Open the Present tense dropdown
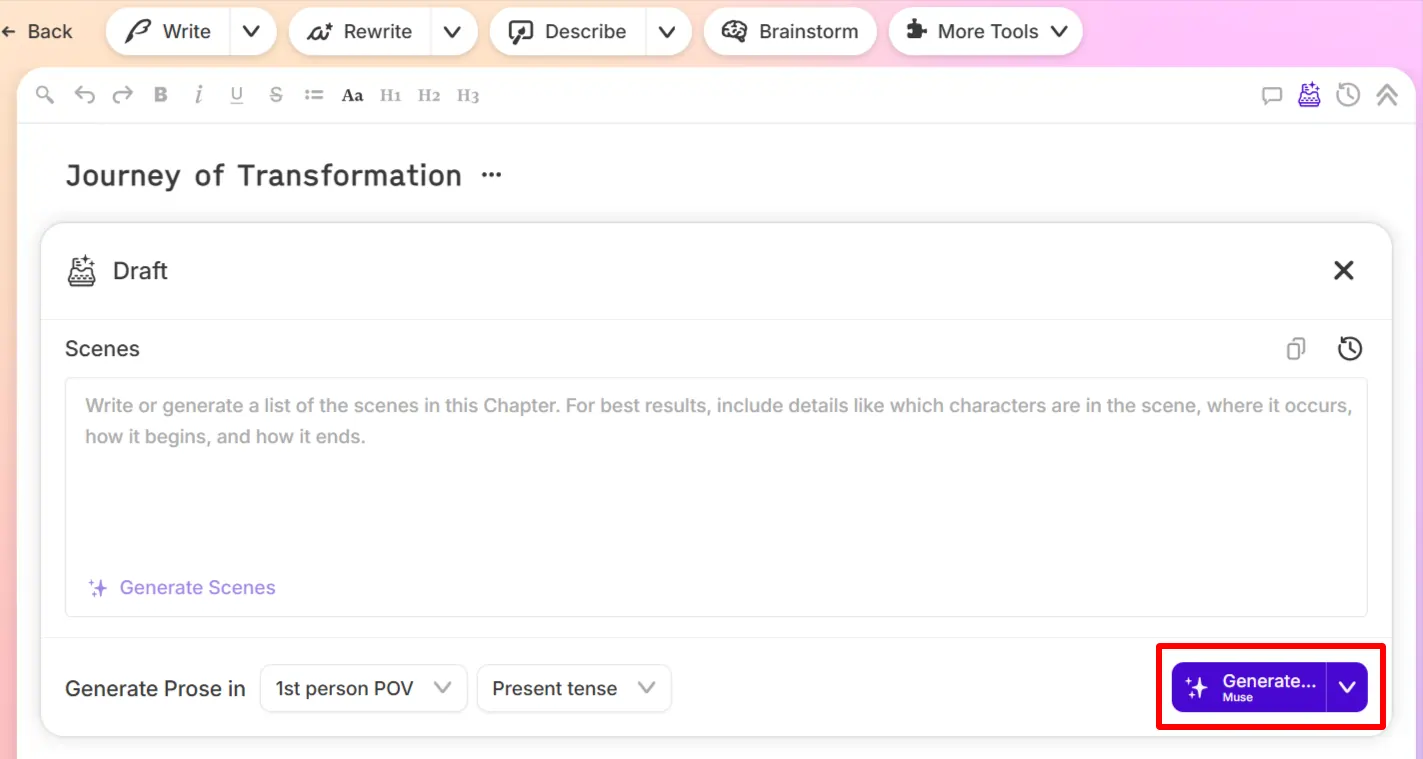 click(573, 688)
